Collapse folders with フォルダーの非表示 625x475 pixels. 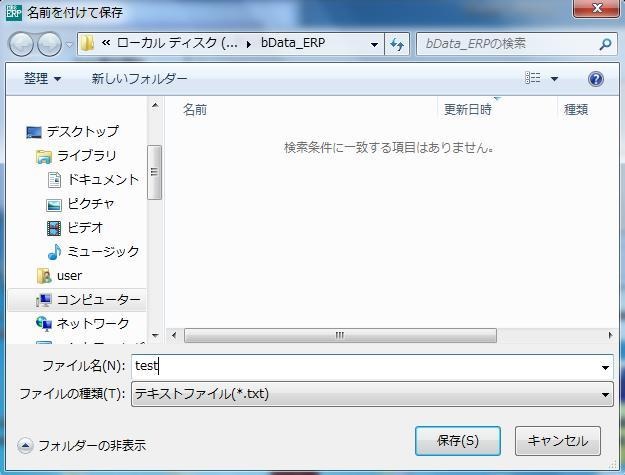pyautogui.click(x=88, y=445)
